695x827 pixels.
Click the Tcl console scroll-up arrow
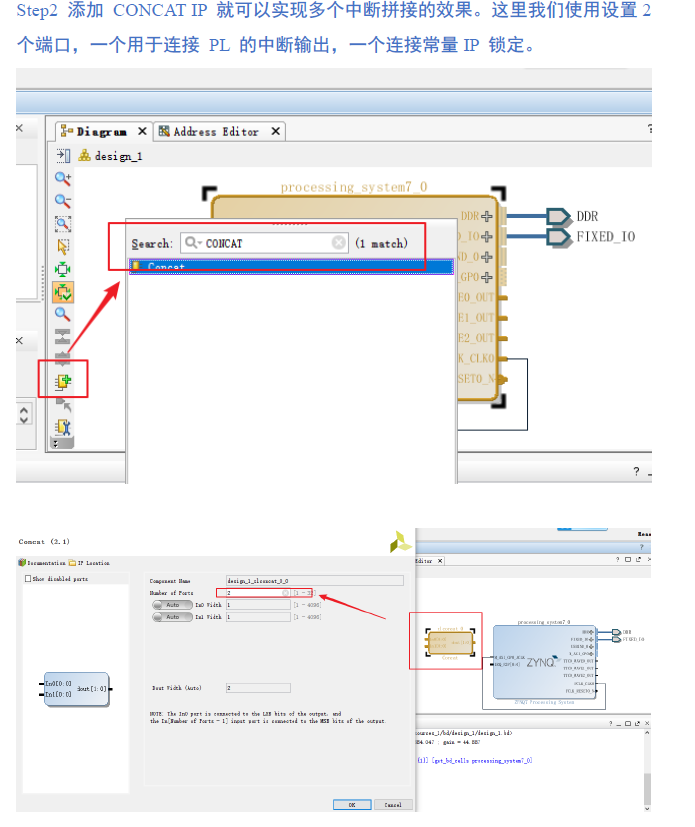point(647,733)
